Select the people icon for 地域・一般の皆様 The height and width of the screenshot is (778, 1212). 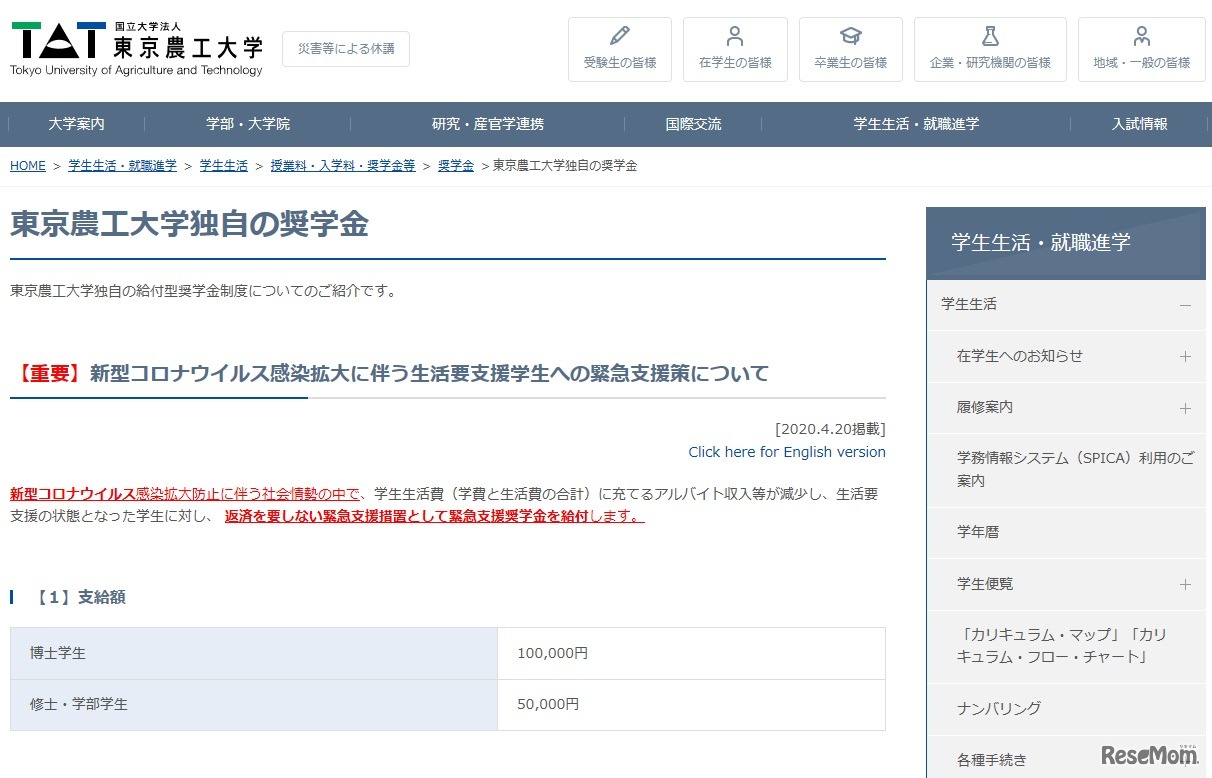point(1141,34)
